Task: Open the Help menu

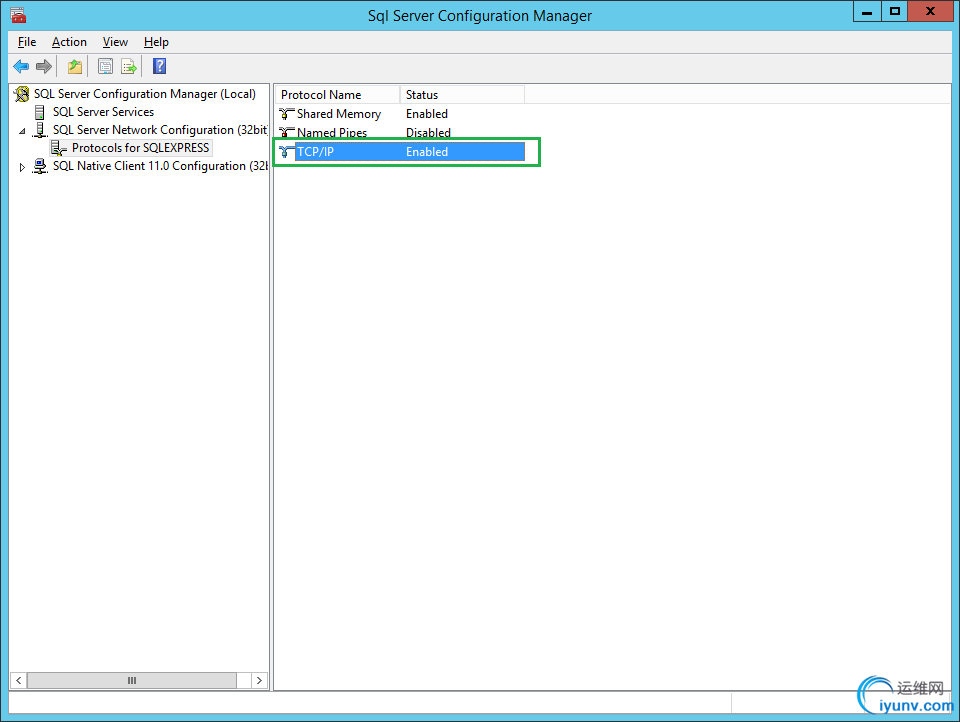Action: [156, 42]
